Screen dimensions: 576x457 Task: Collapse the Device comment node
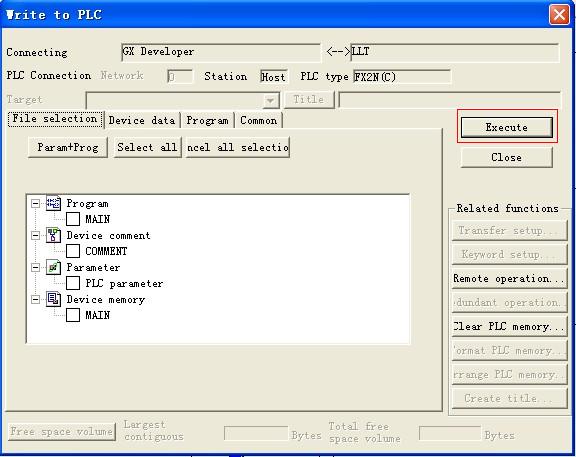(x=35, y=235)
